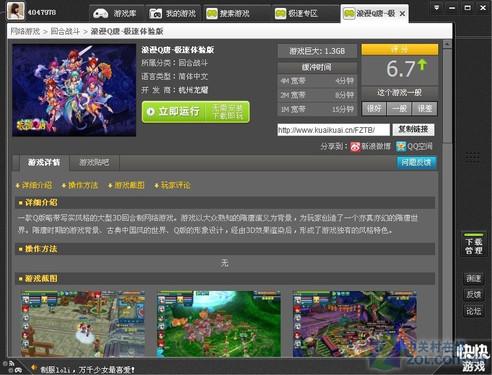This screenshot has height=375, width=492.
Task: Click the user avatar picture
Action: [15, 11]
